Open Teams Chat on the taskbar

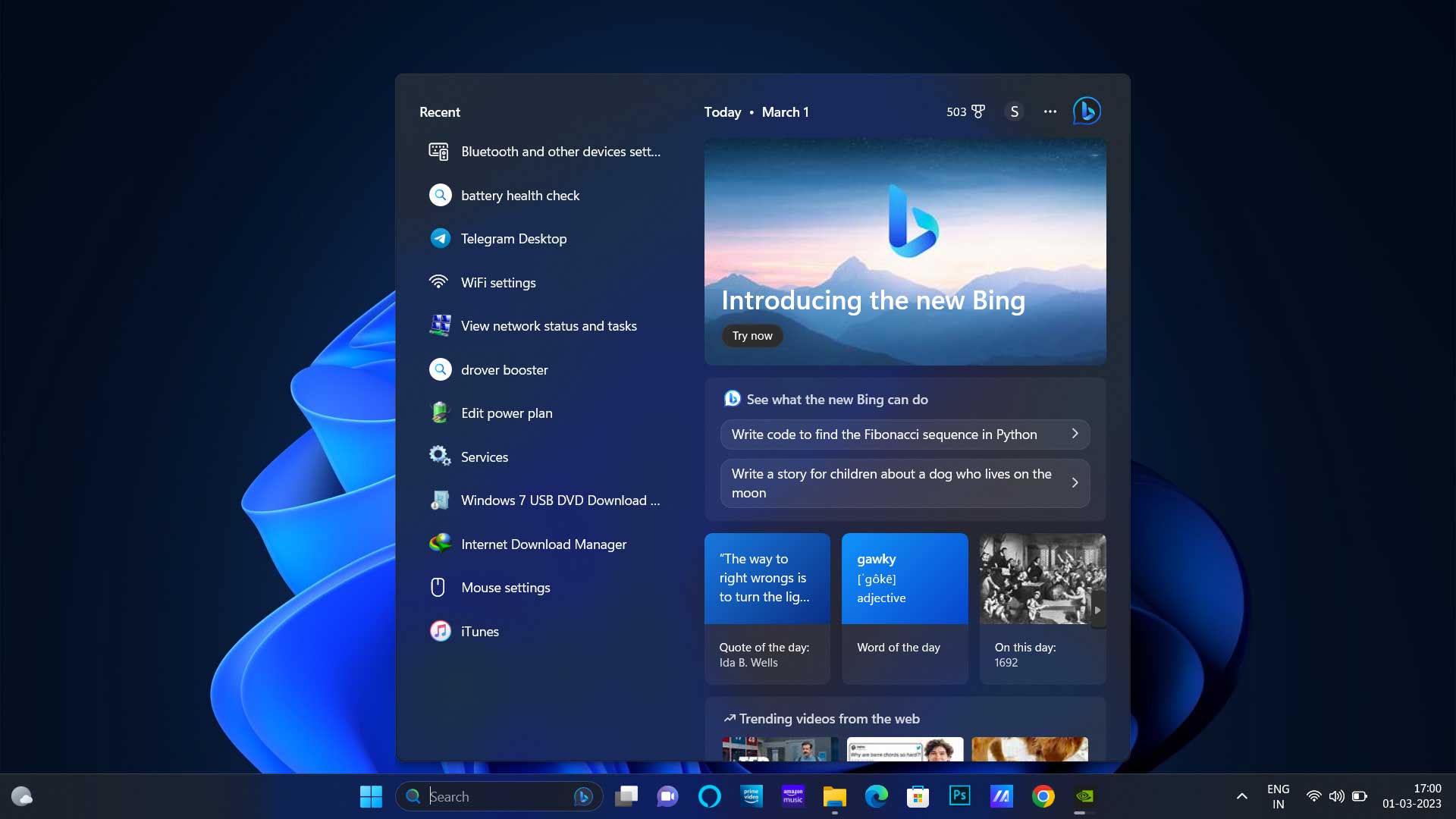667,796
